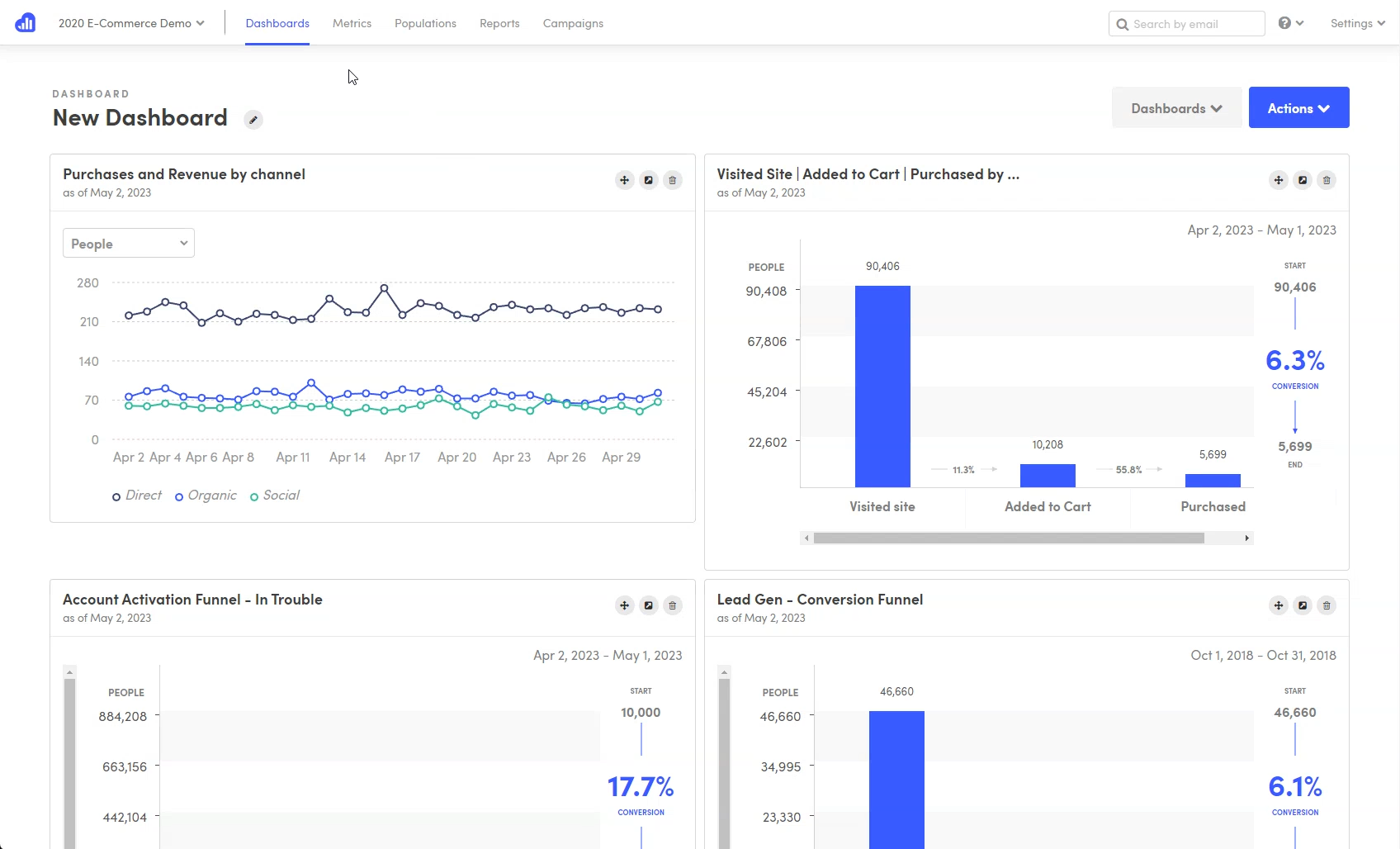Switch to the Metrics tab
The width and height of the screenshot is (1400, 849).
click(352, 23)
